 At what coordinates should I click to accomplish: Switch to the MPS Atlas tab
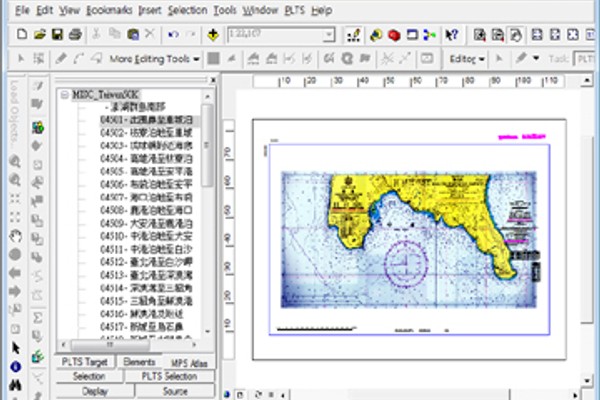[189, 363]
